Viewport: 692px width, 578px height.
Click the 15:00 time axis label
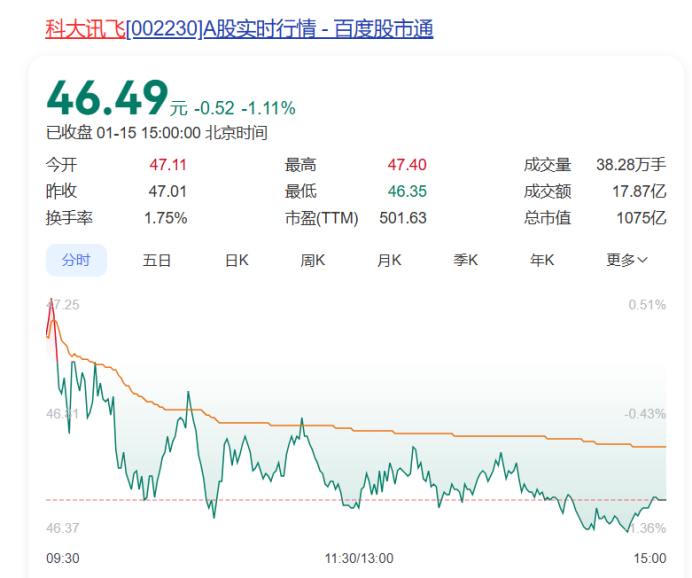tap(650, 559)
